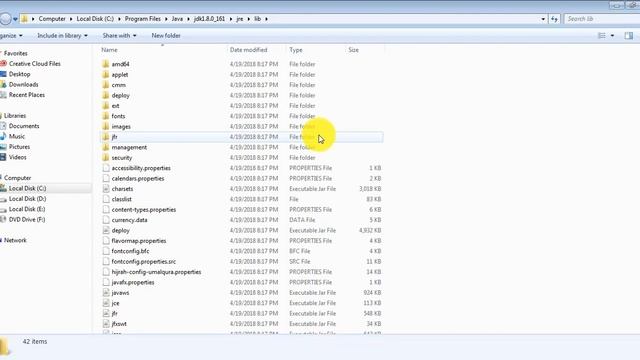Select calendars.properties file name

pos(138,178)
